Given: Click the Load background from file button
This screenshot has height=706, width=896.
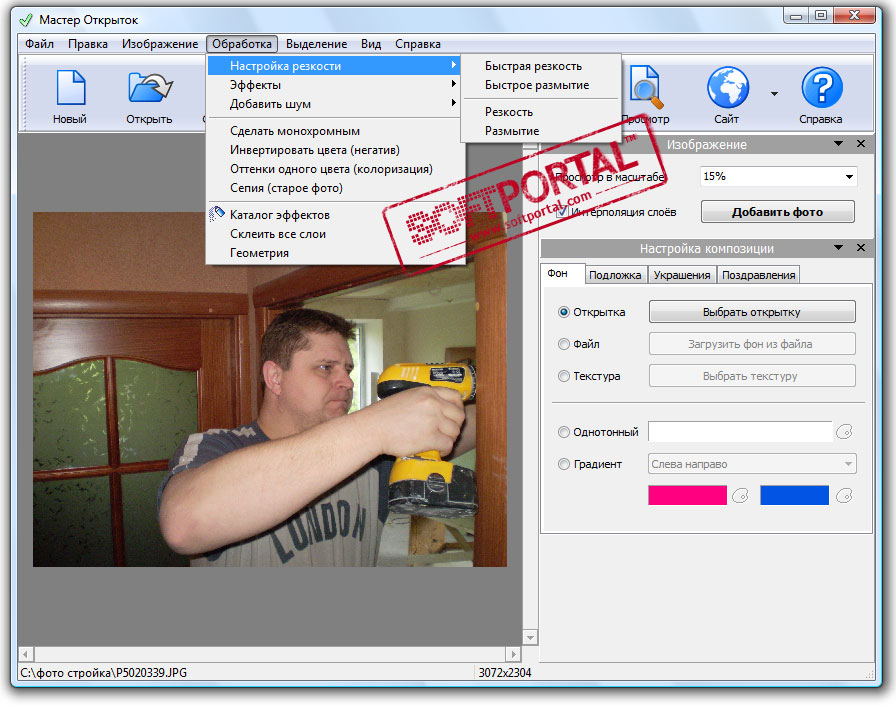Looking at the screenshot, I should [x=752, y=344].
